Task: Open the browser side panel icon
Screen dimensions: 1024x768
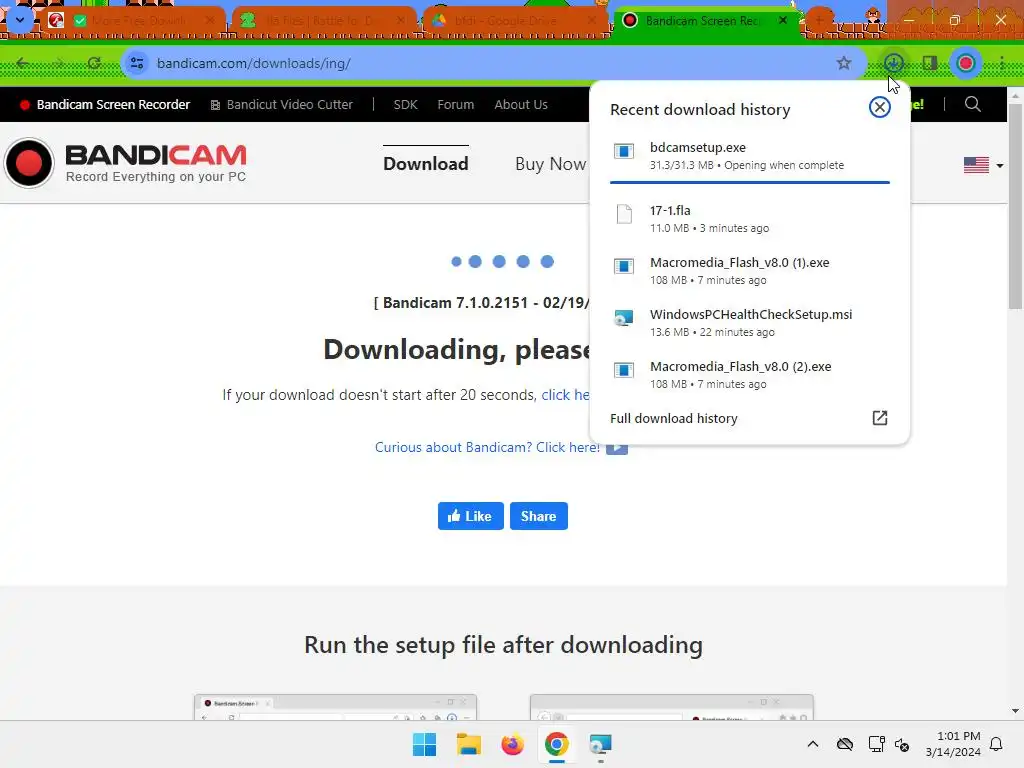Action: tap(930, 63)
